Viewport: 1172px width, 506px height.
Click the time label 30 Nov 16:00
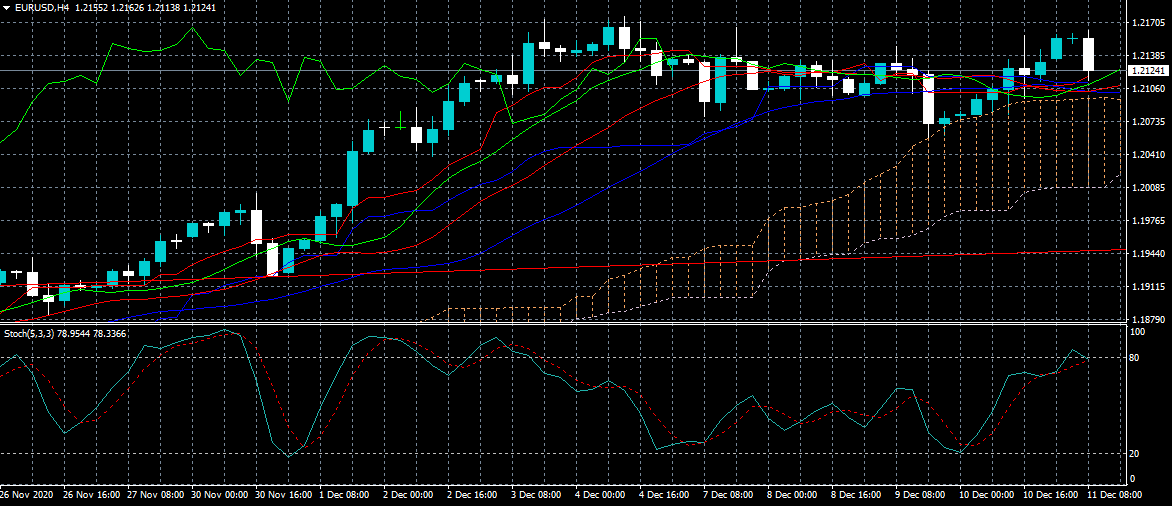(x=285, y=495)
